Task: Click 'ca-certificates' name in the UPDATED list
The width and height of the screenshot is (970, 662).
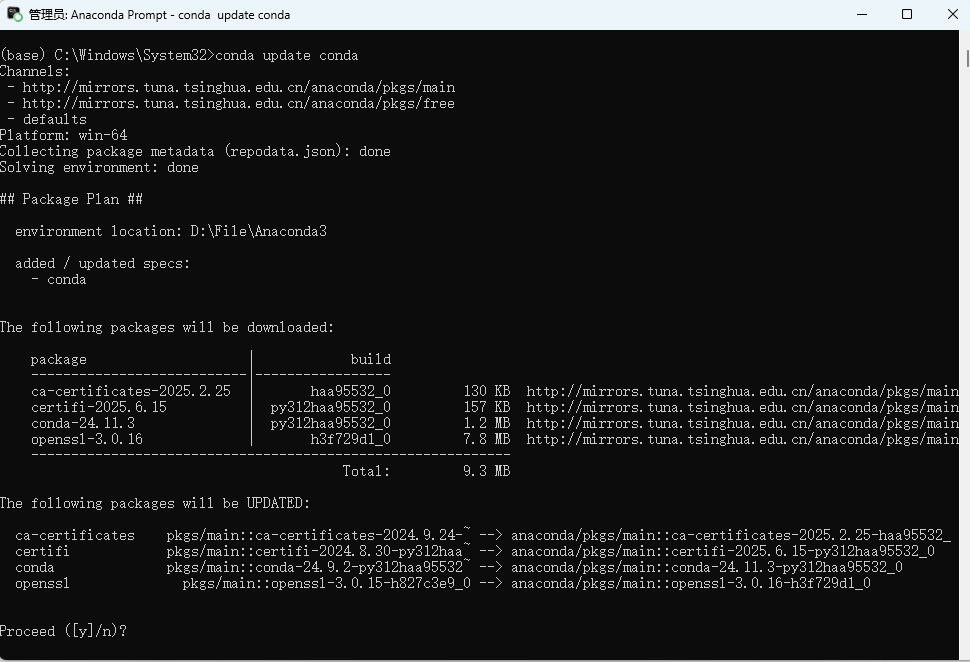Action: click(75, 536)
